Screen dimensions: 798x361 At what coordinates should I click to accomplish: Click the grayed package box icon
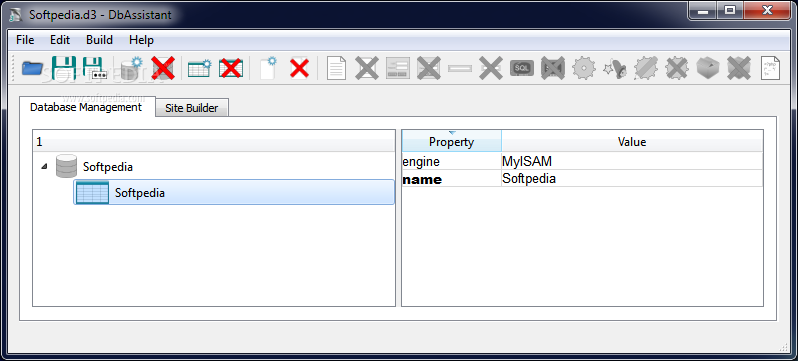(708, 68)
